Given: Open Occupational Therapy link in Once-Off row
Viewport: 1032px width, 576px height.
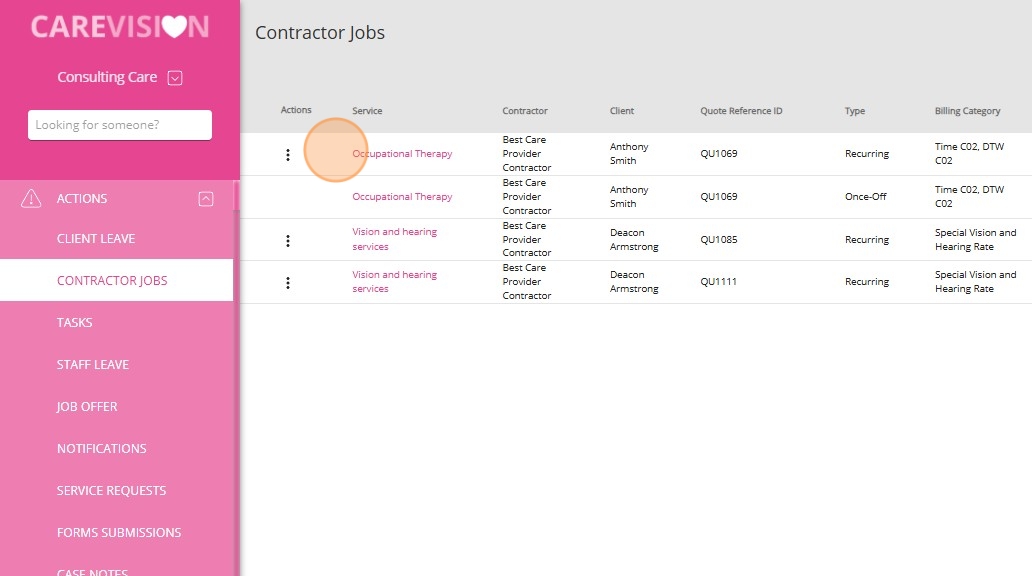Looking at the screenshot, I should (x=402, y=197).
